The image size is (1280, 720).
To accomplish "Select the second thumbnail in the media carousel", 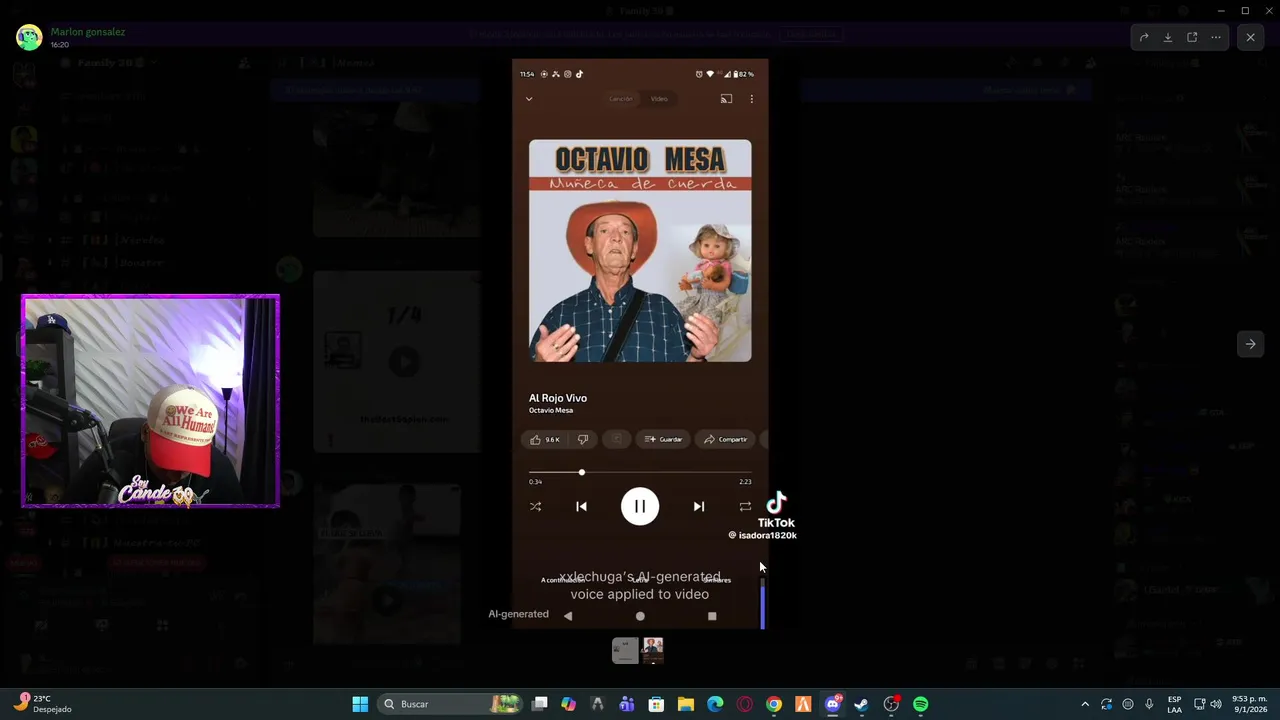I will pos(653,651).
